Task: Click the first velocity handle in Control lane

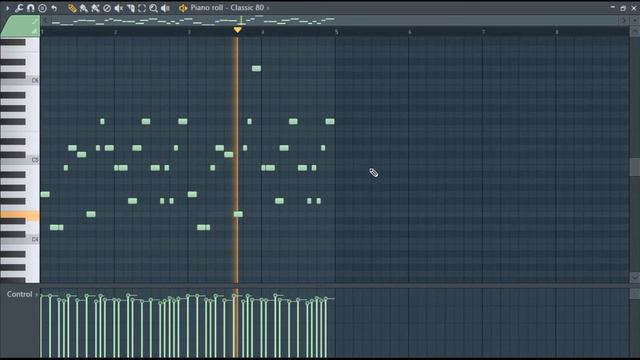Action: tap(42, 296)
